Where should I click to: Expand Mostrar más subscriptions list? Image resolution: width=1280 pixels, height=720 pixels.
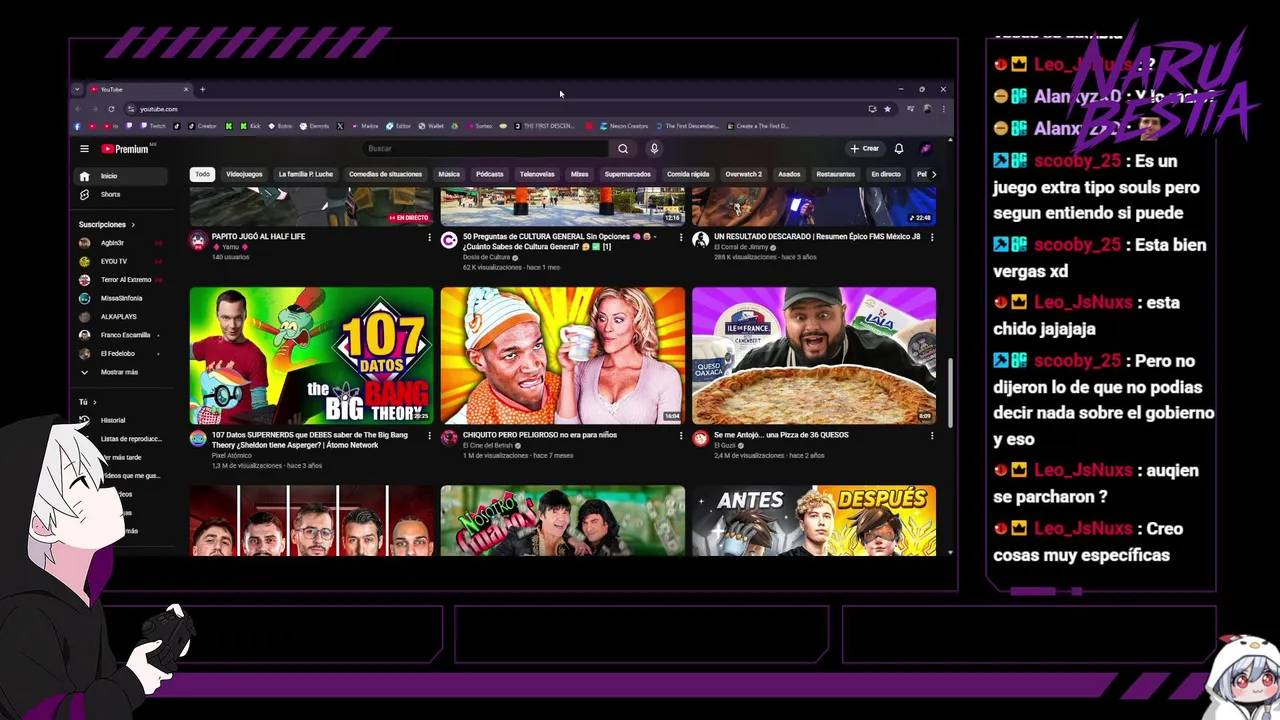click(x=121, y=372)
